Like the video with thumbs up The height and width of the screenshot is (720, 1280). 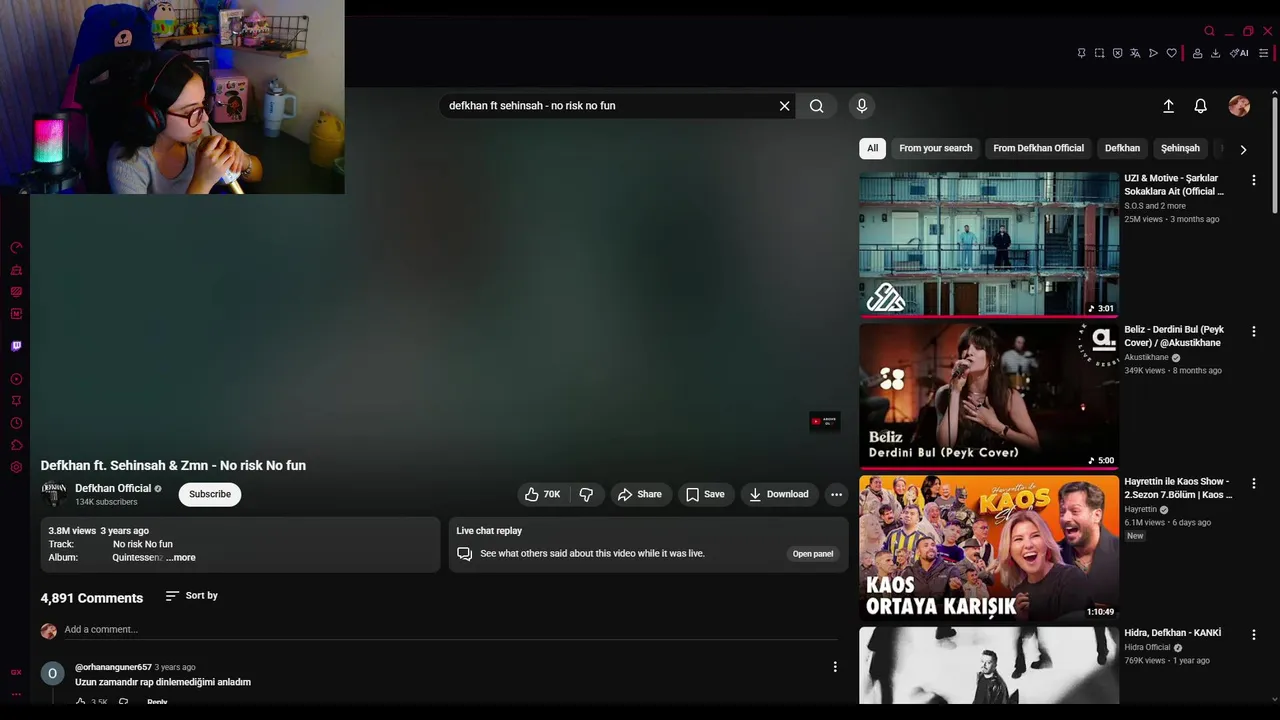[x=542, y=494]
